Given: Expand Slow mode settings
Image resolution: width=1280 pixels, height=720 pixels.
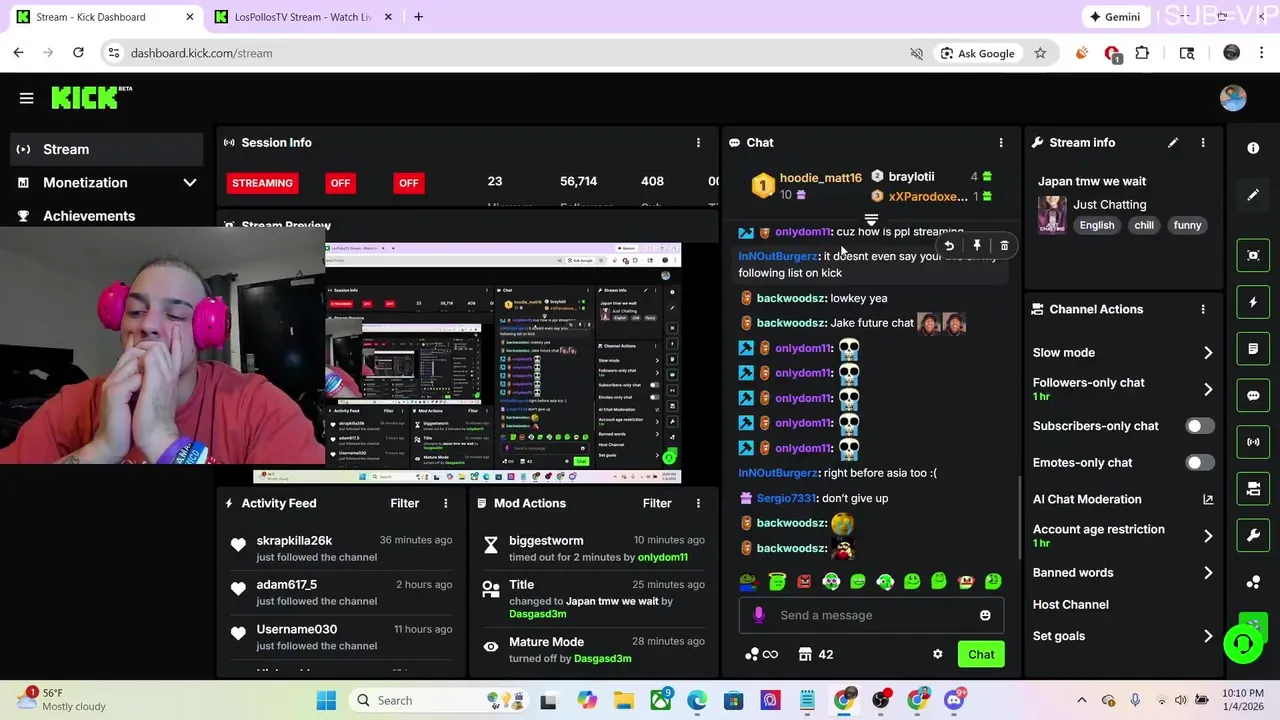Looking at the screenshot, I should point(1123,352).
